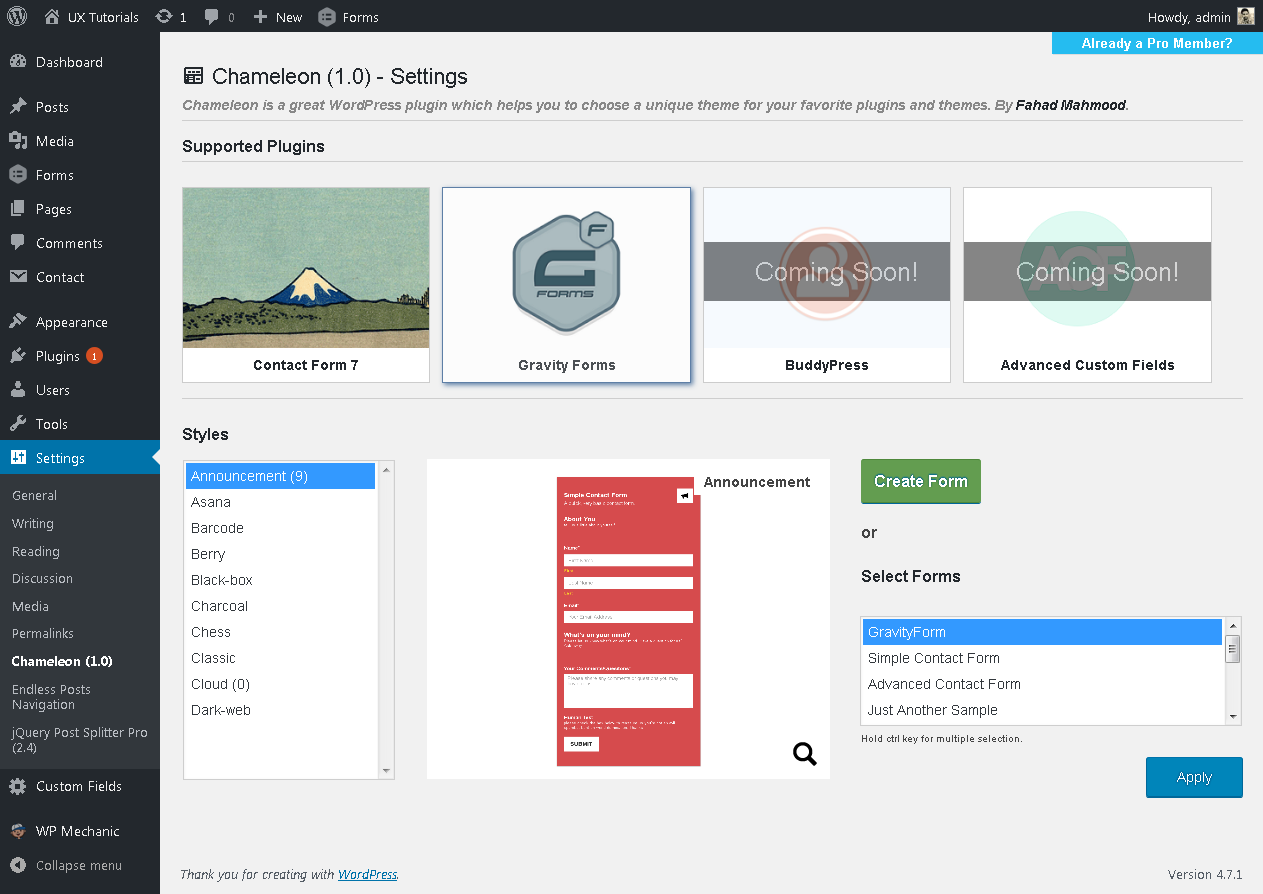The height and width of the screenshot is (894, 1263).
Task: Select Announcement (9) style
Action: click(x=280, y=476)
